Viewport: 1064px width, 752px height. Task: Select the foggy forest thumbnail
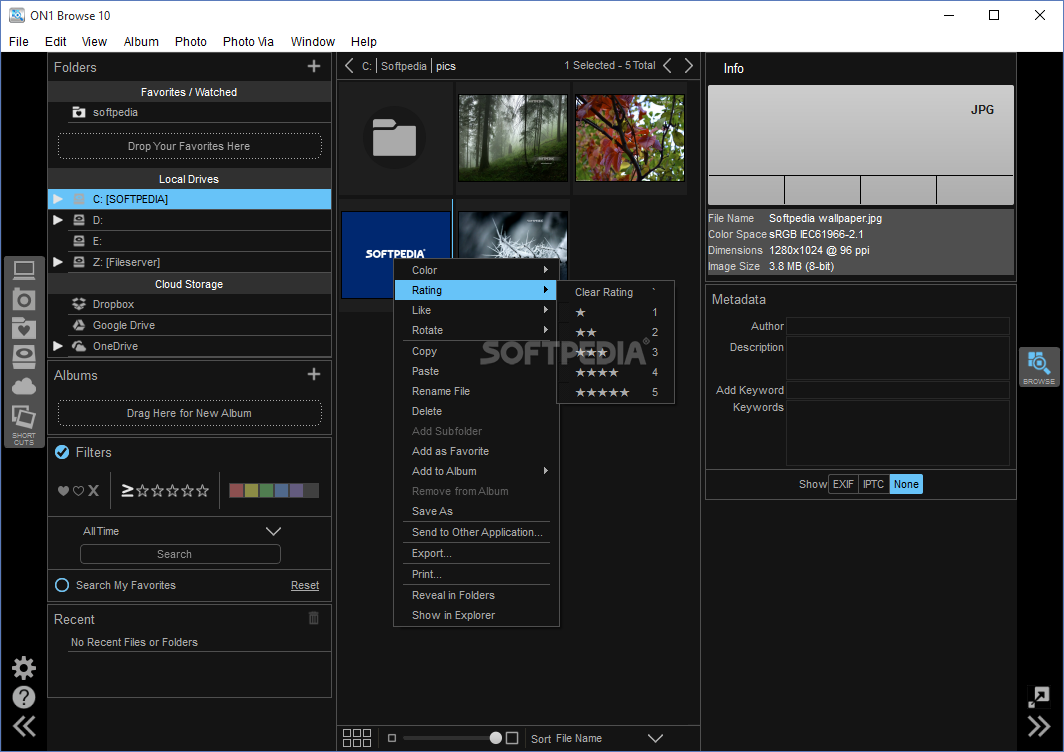point(513,138)
